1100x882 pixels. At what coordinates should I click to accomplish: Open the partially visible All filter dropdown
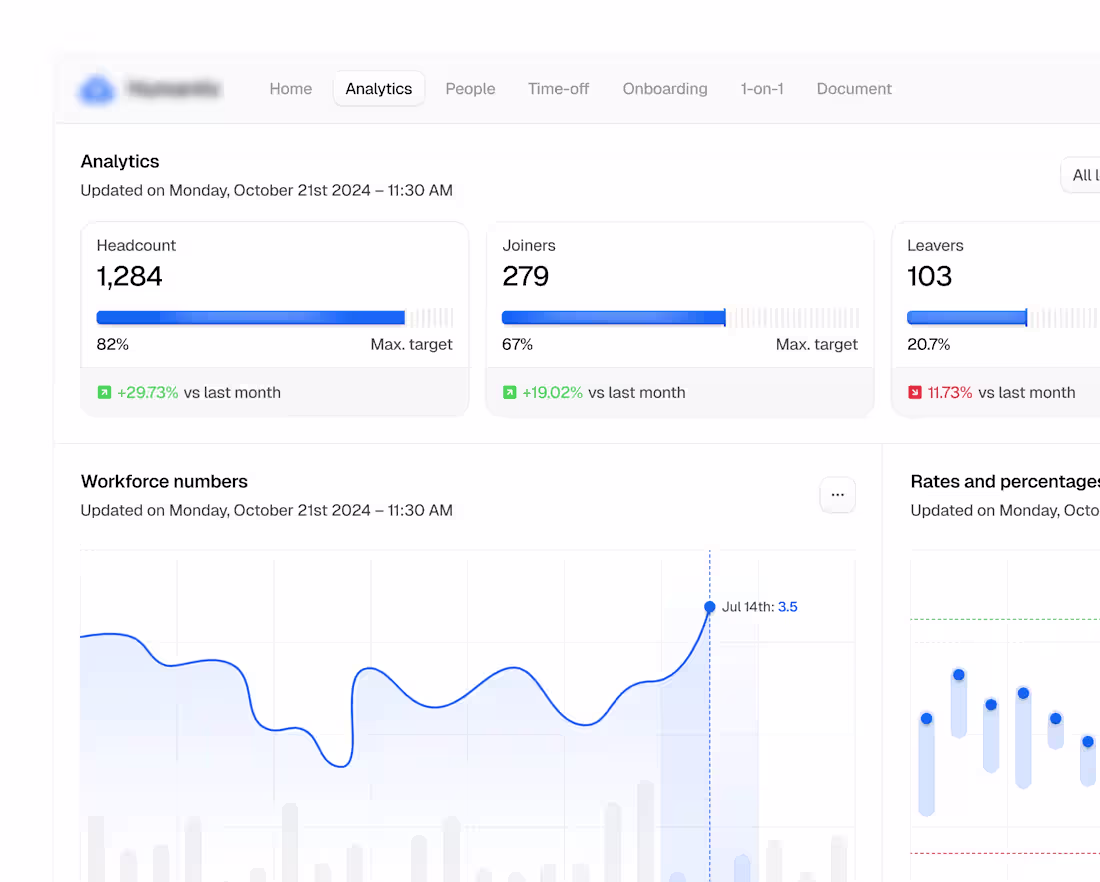tap(1081, 175)
